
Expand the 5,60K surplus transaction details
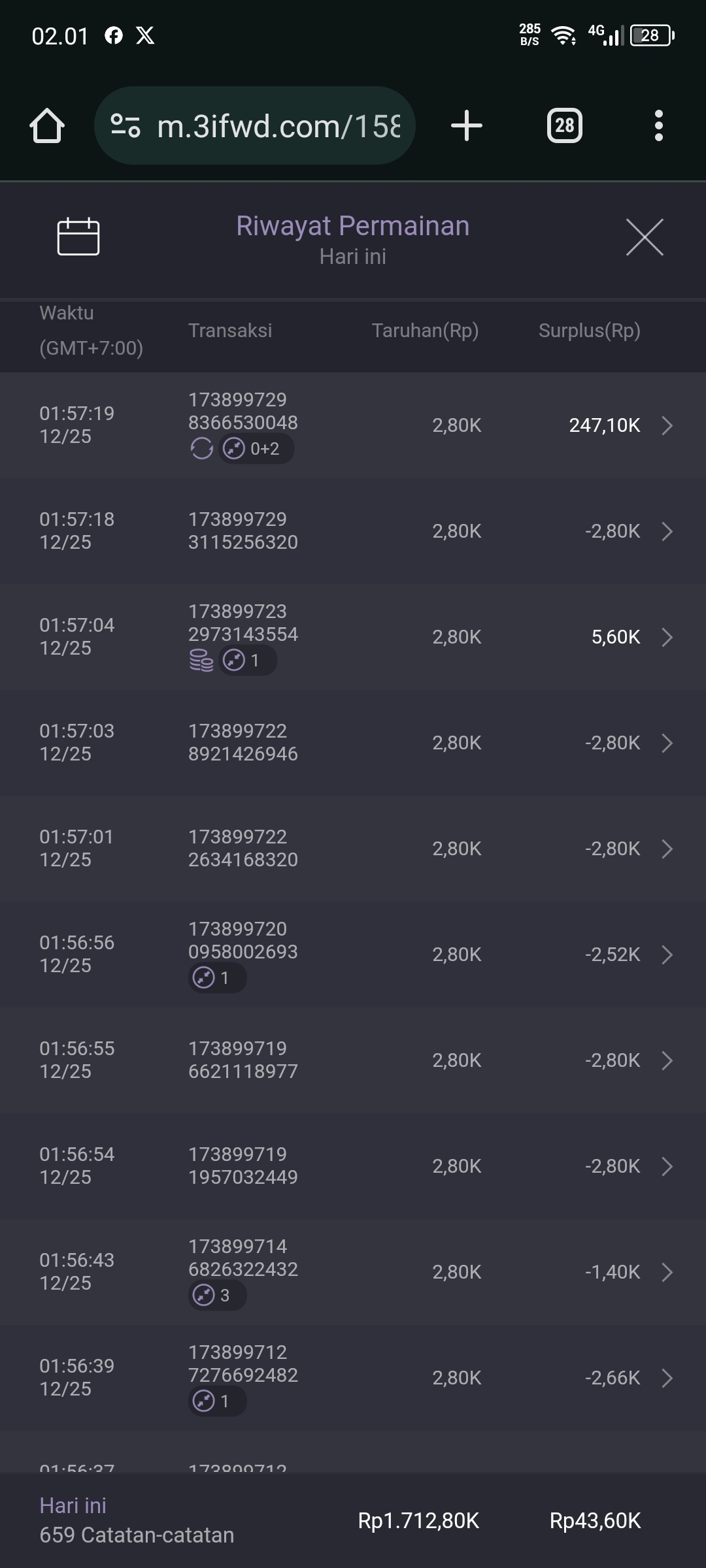(667, 637)
